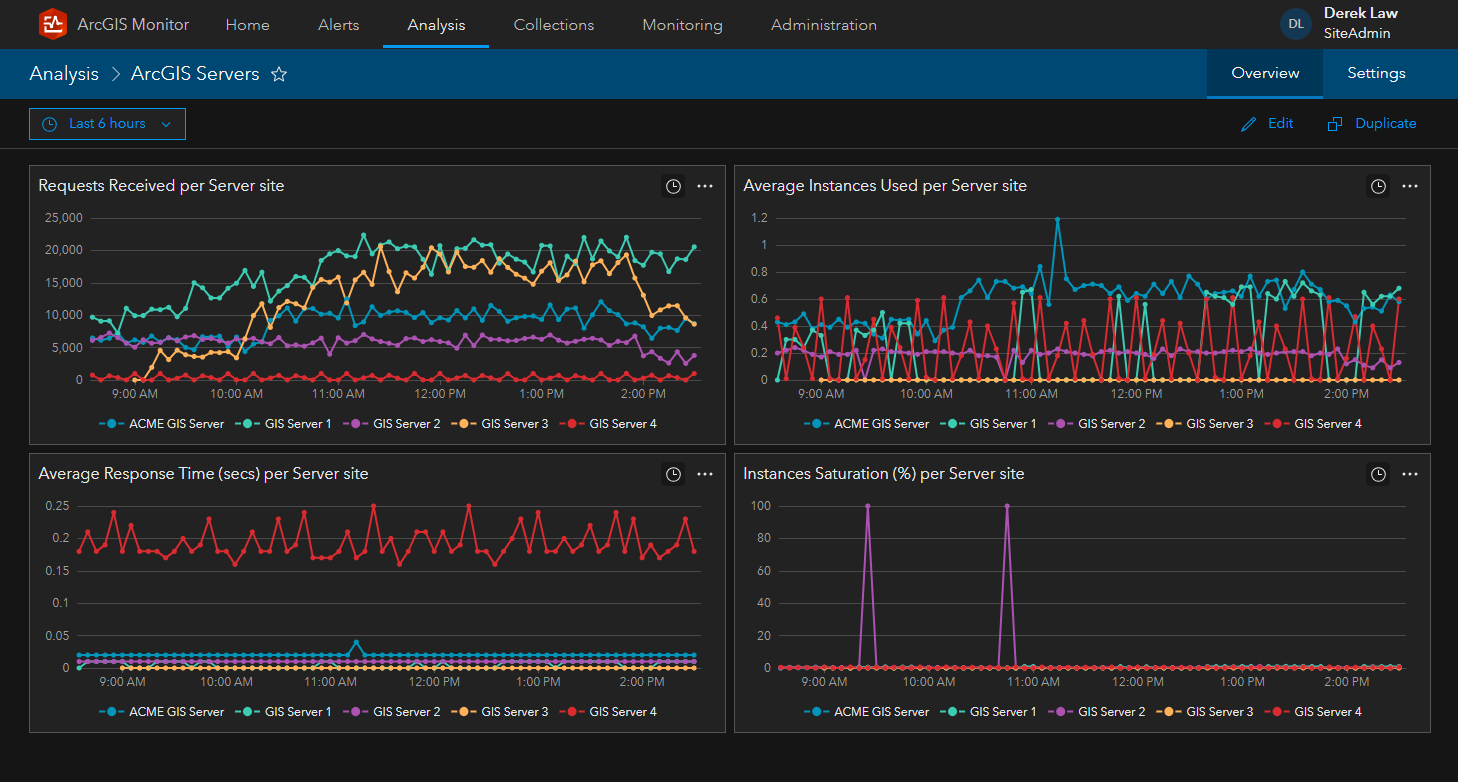Screen dimensions: 1458x782
Task: Click the Requests Received per Server site title
Action: [162, 186]
